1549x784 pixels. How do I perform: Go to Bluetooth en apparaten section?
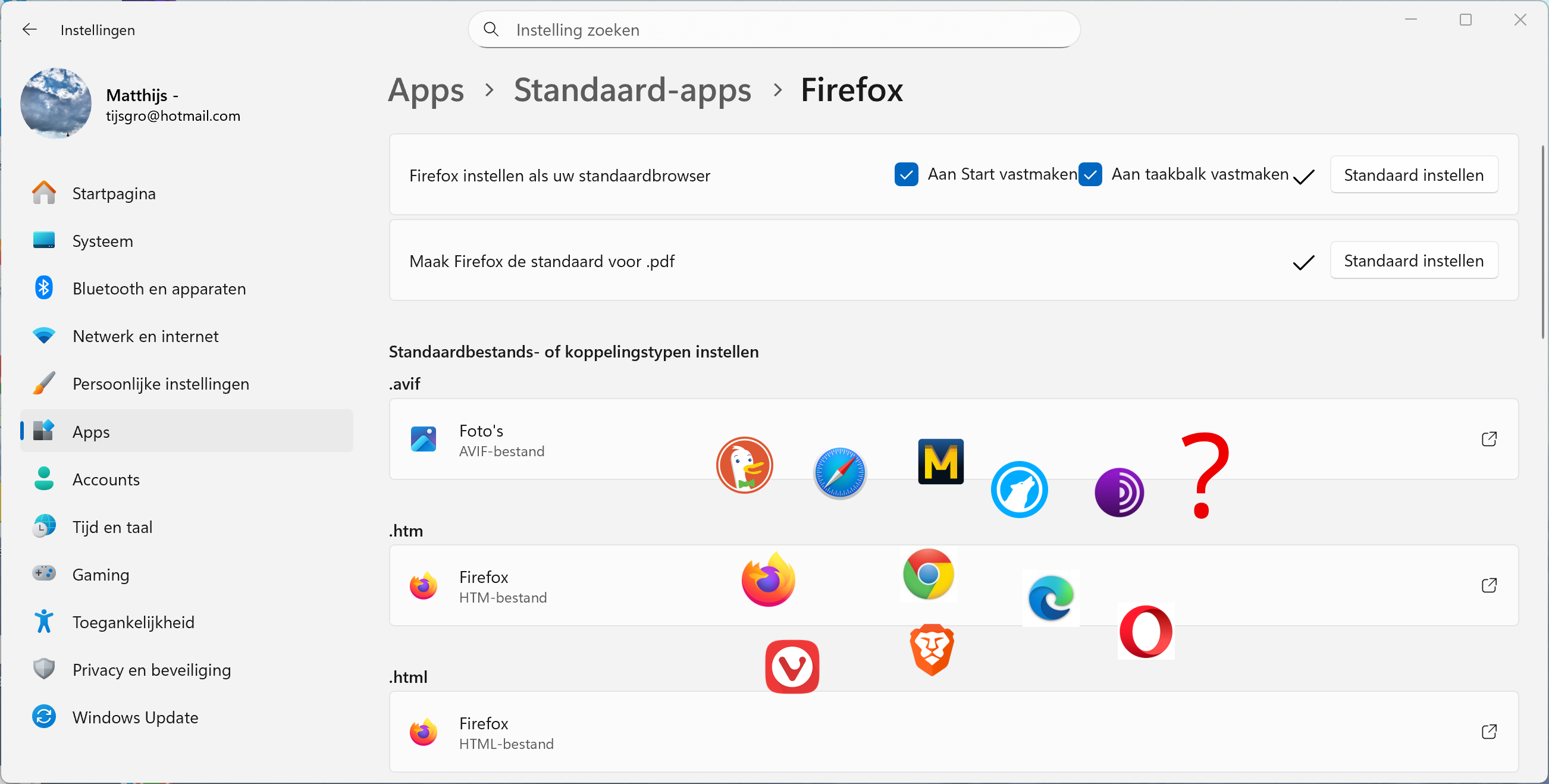coord(159,288)
